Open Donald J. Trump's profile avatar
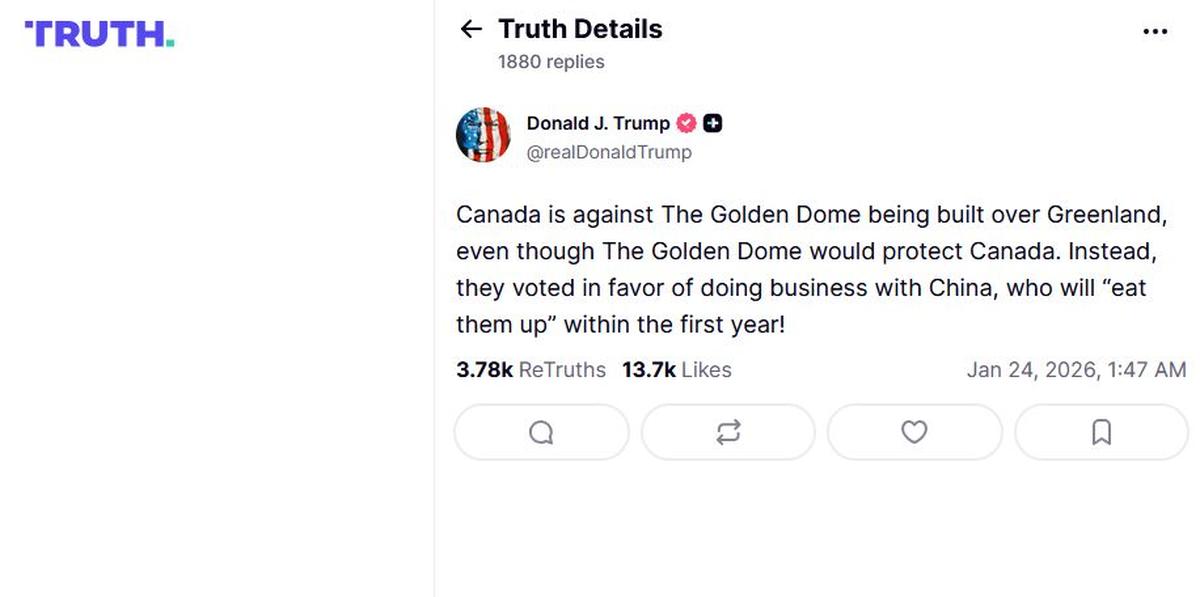 click(x=483, y=135)
